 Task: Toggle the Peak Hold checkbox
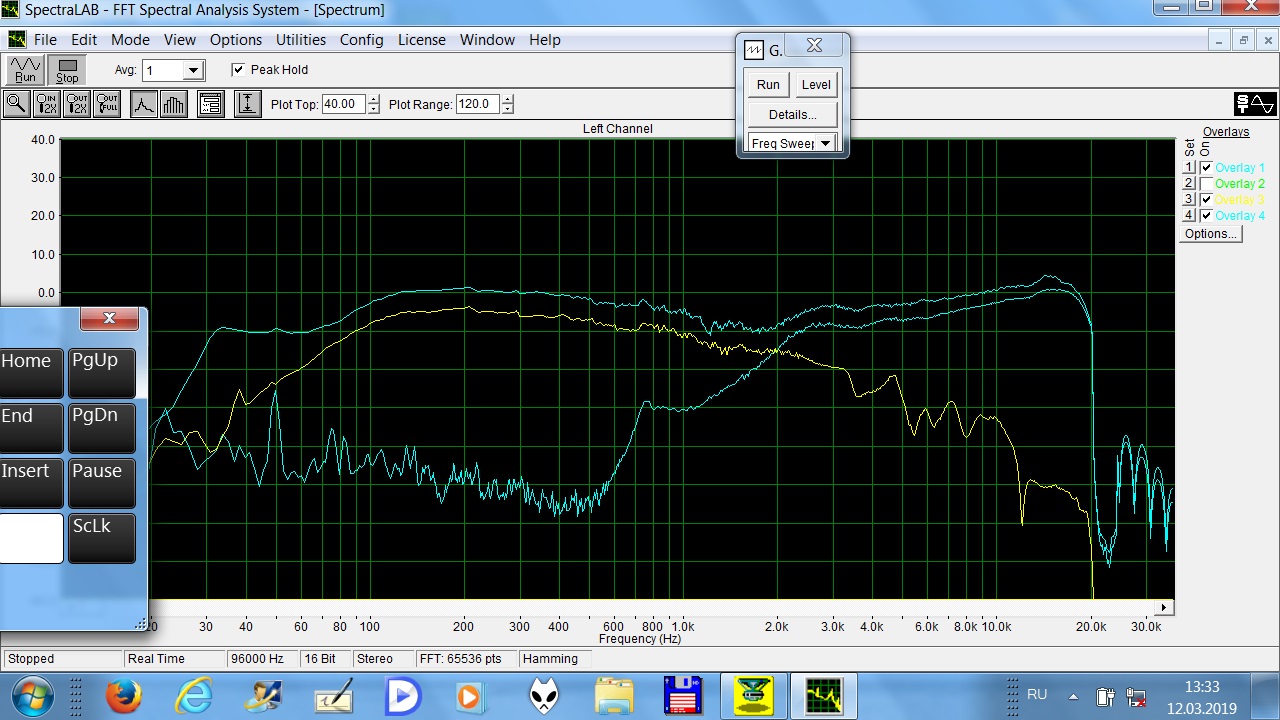pos(238,70)
